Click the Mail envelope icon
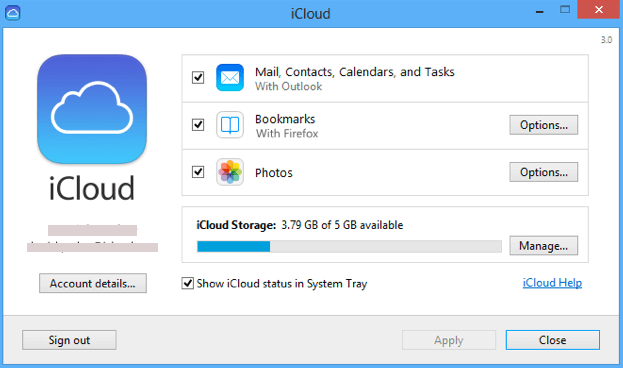 (x=230, y=77)
